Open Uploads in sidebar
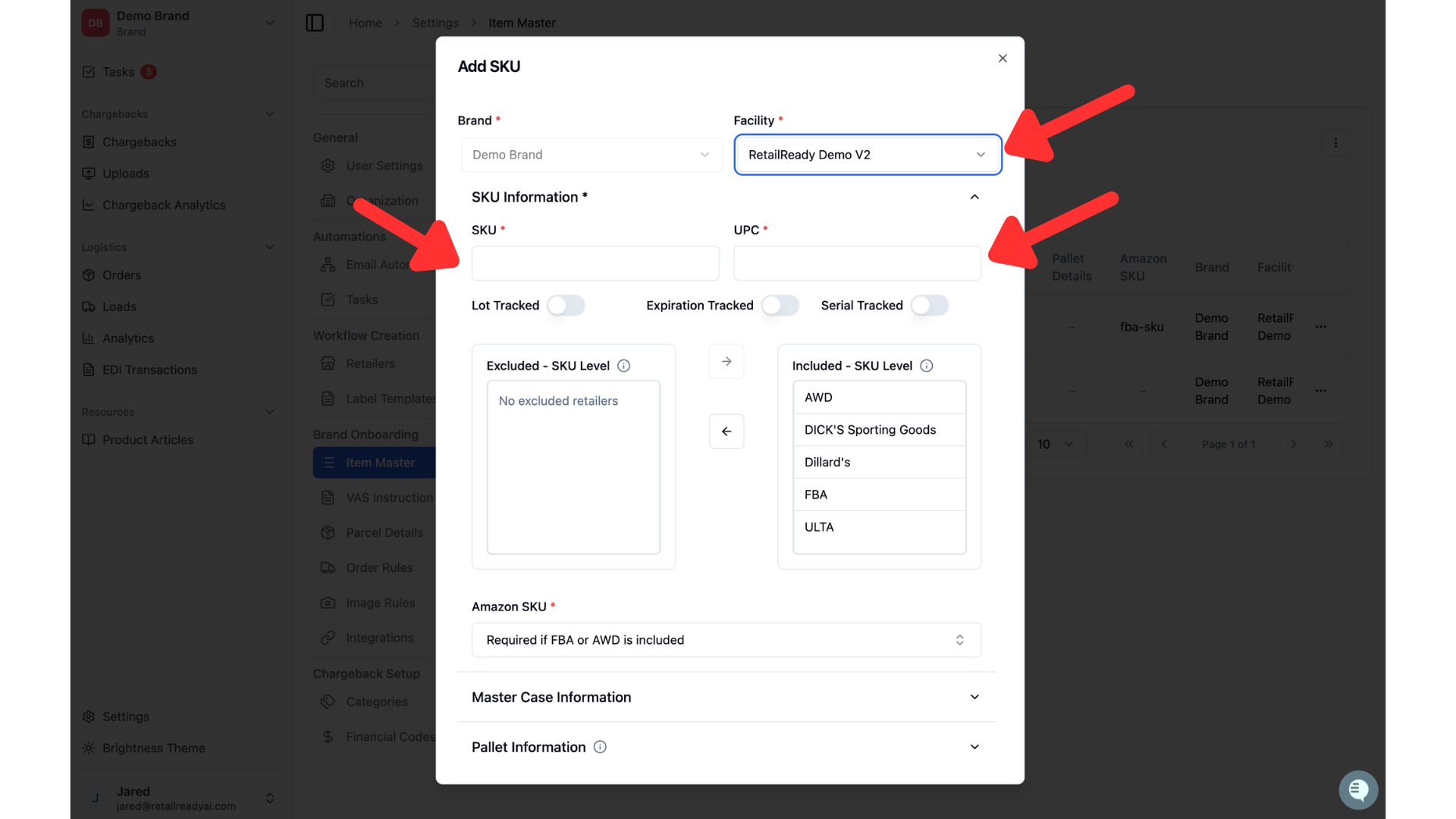 126,174
